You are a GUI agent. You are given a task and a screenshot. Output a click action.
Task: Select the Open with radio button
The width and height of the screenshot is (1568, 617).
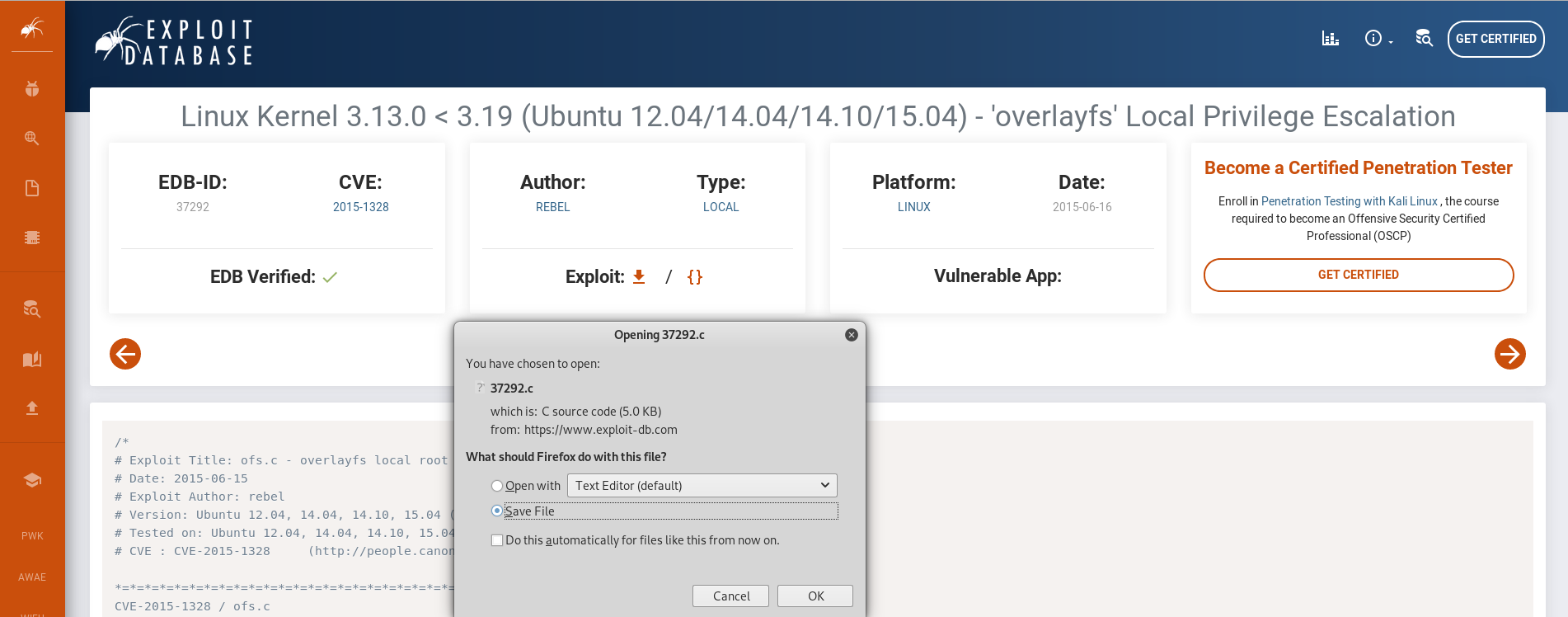pos(497,486)
